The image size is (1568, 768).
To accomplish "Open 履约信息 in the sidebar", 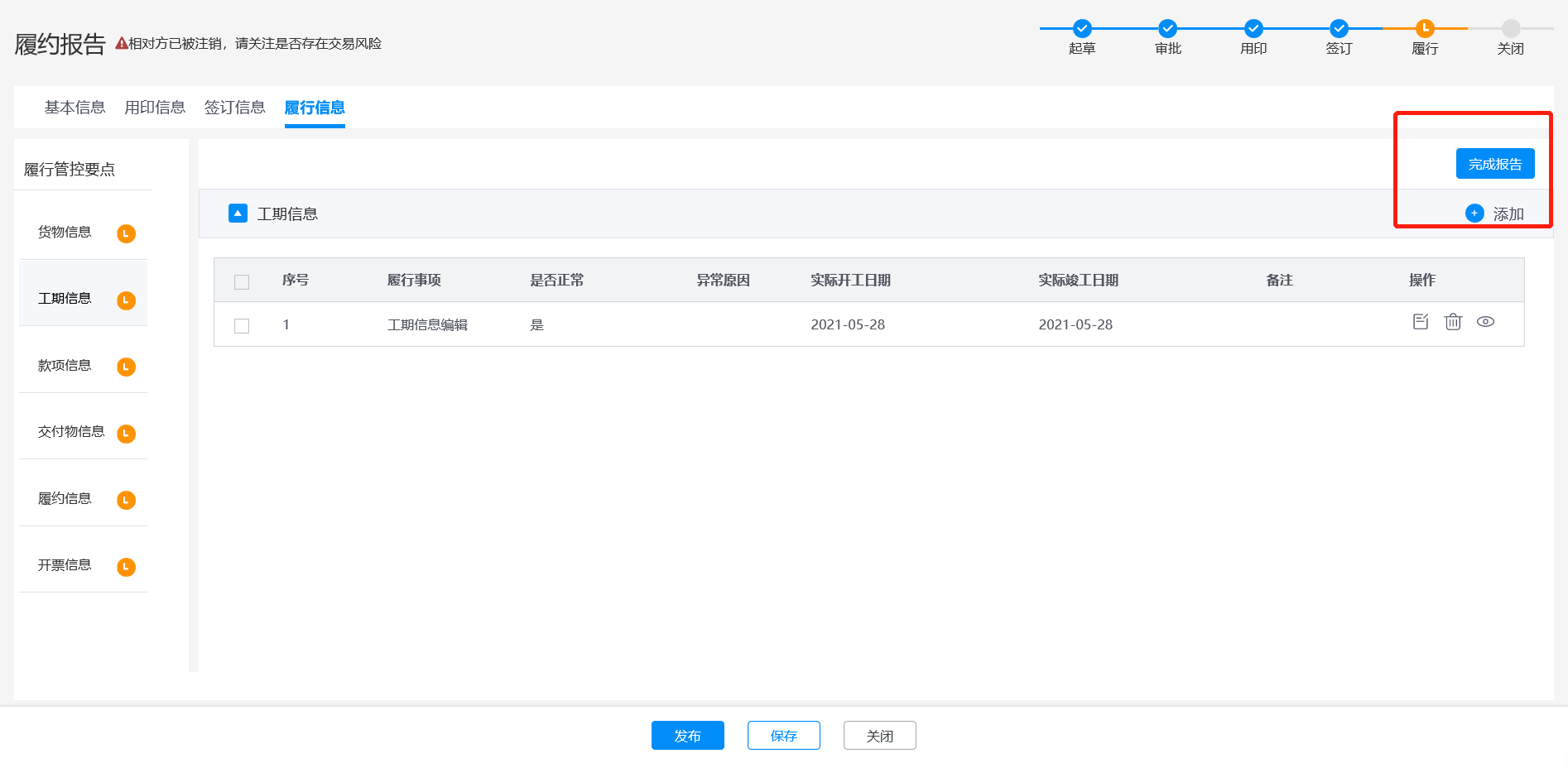I will tap(65, 498).
